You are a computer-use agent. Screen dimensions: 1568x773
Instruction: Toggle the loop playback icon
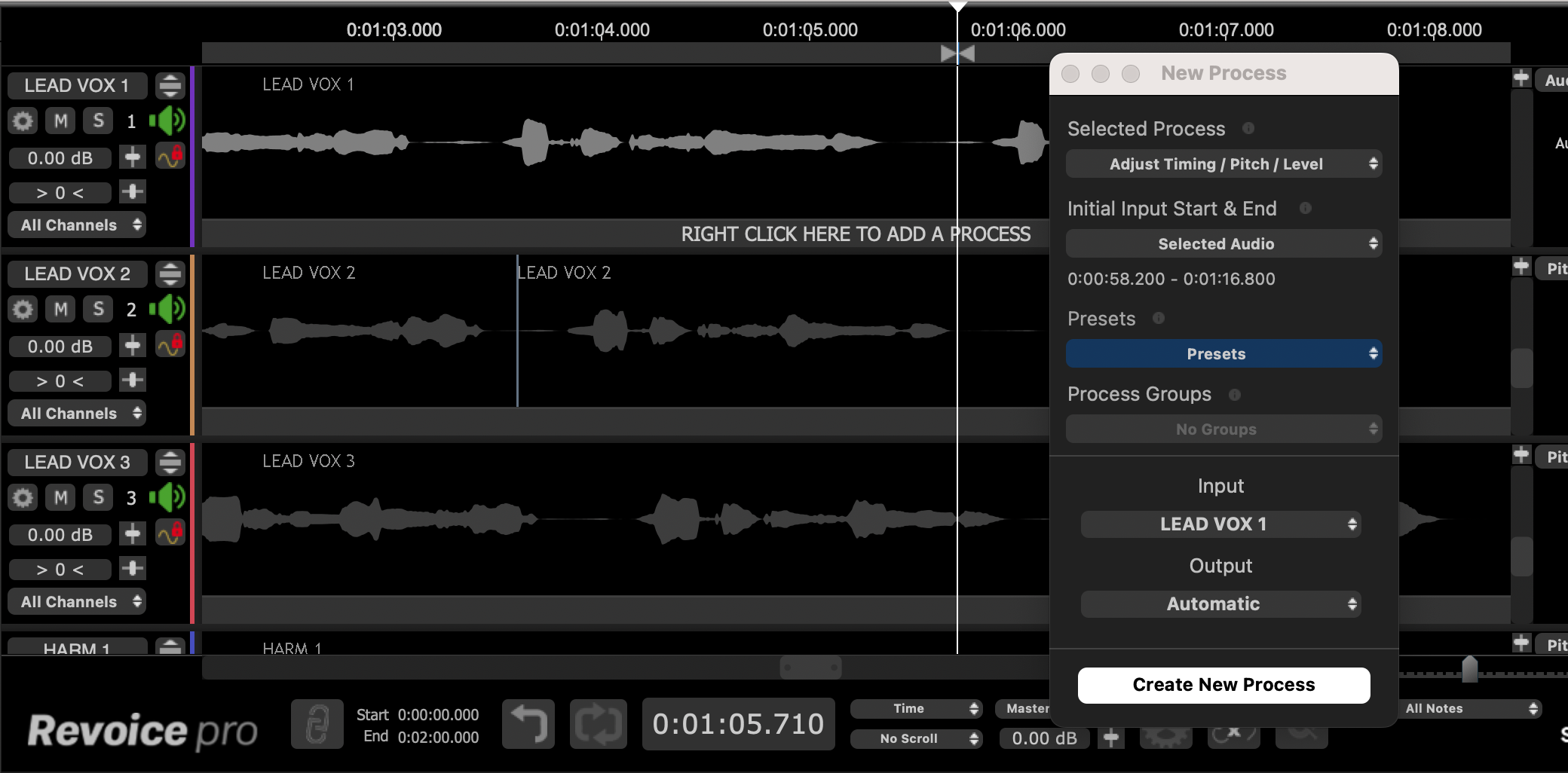coord(598,724)
